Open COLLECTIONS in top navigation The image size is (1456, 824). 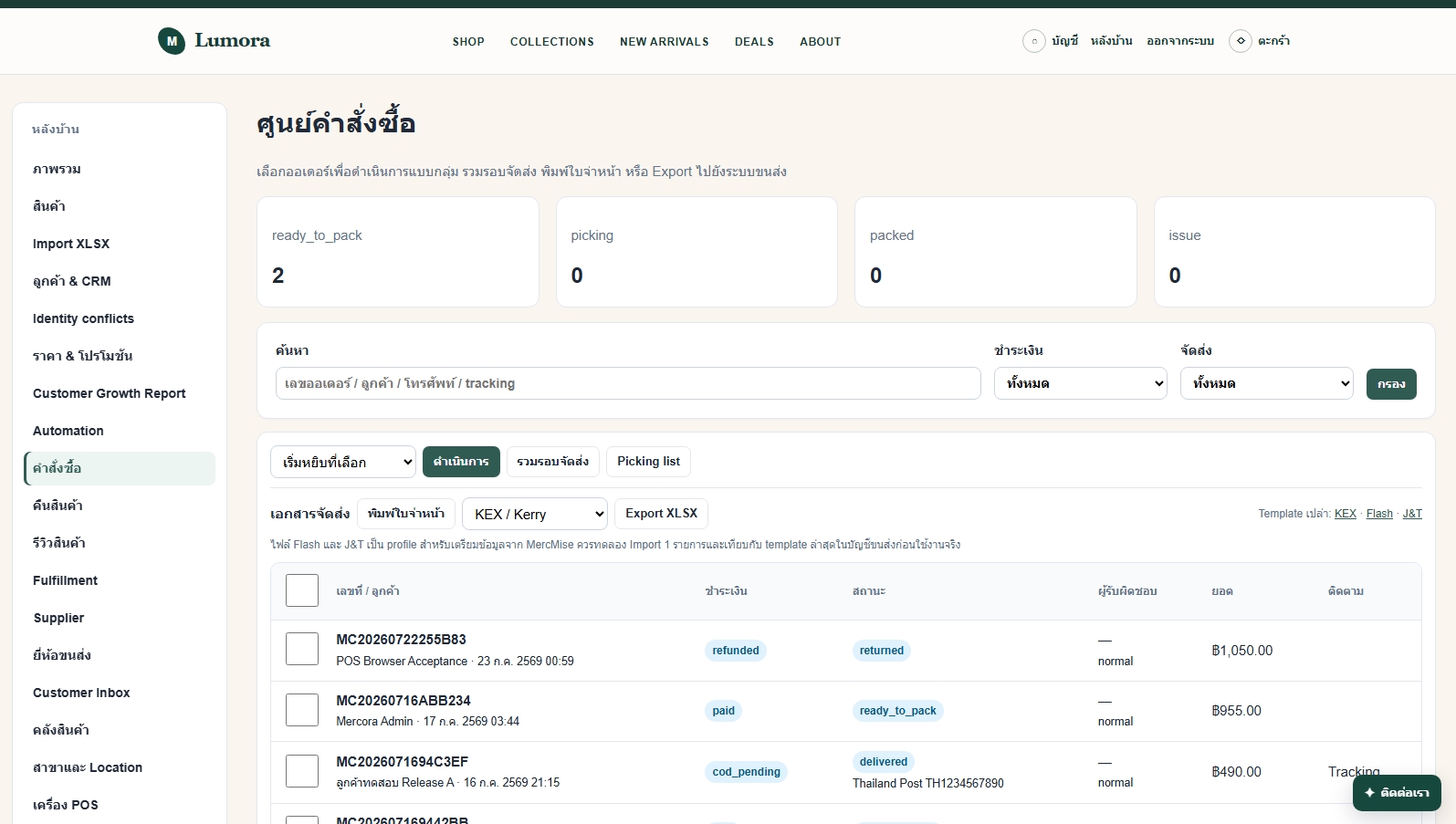(552, 42)
